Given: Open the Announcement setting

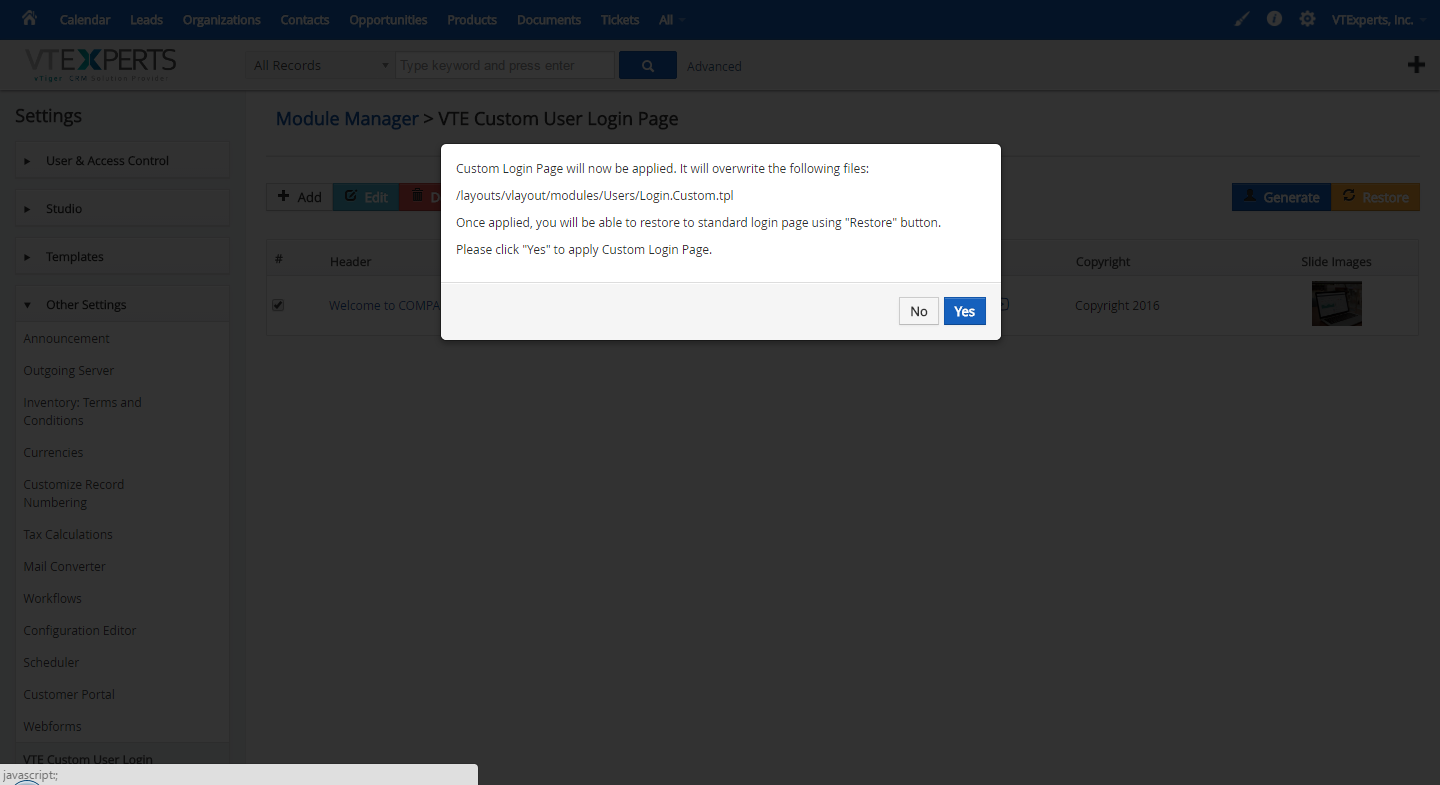Looking at the screenshot, I should tap(66, 338).
